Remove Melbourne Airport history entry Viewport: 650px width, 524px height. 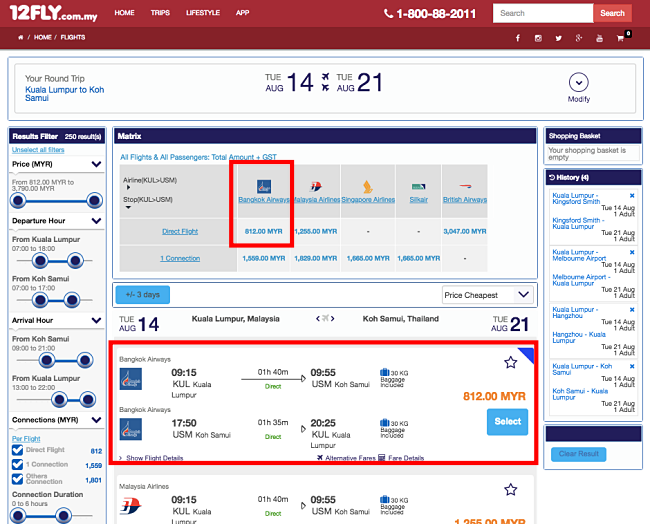[632, 252]
